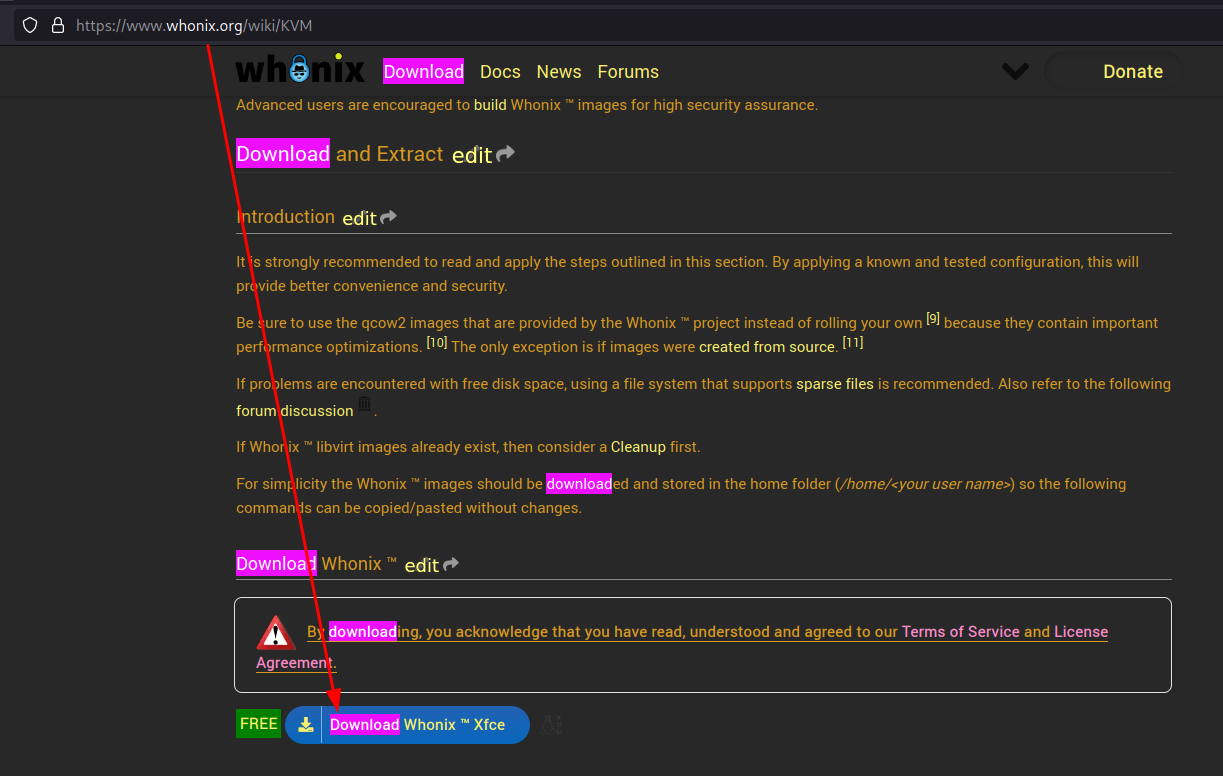
Task: Open the Forums navigation menu item
Action: tap(628, 72)
